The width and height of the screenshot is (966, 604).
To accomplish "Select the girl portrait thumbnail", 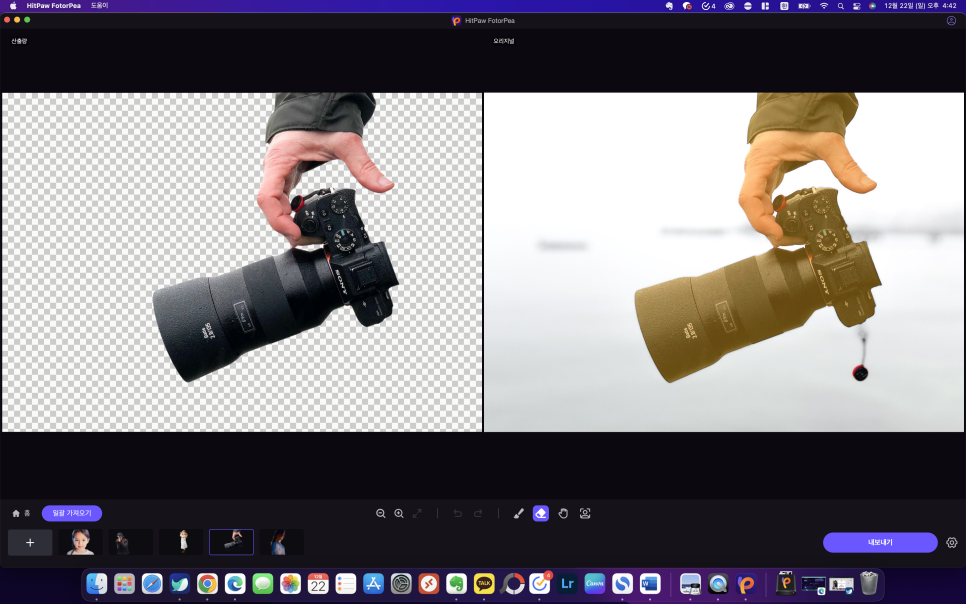I will 80,542.
